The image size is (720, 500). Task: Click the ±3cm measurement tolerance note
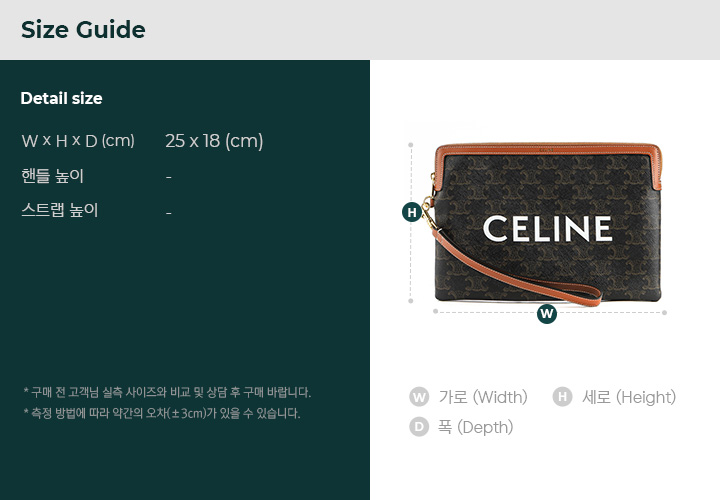click(162, 413)
